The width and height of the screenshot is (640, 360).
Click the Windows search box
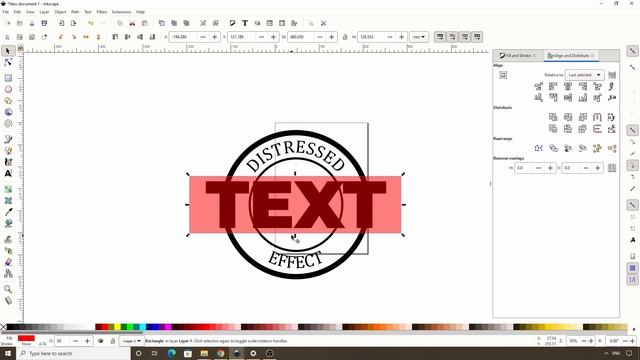[73, 353]
